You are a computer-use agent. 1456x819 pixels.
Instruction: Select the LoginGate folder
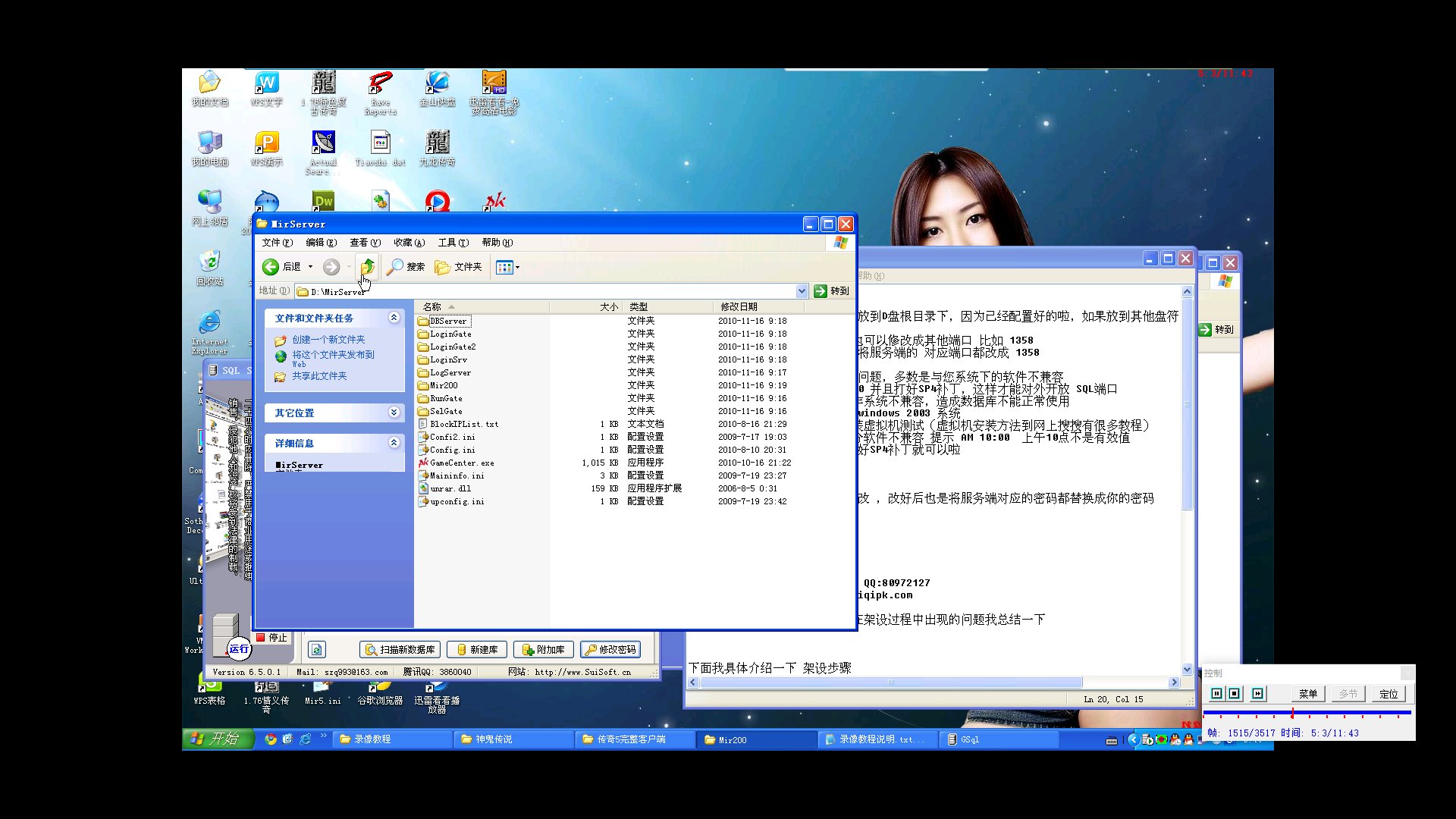pos(444,334)
